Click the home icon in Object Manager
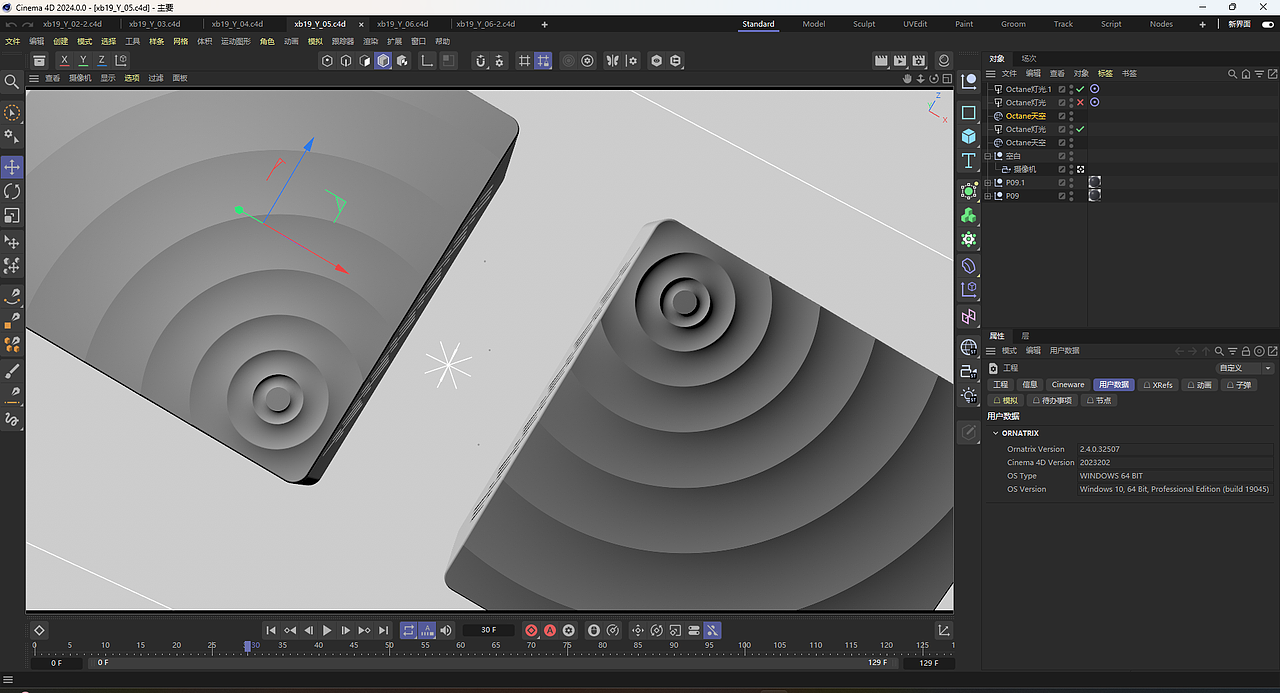 (x=1247, y=73)
